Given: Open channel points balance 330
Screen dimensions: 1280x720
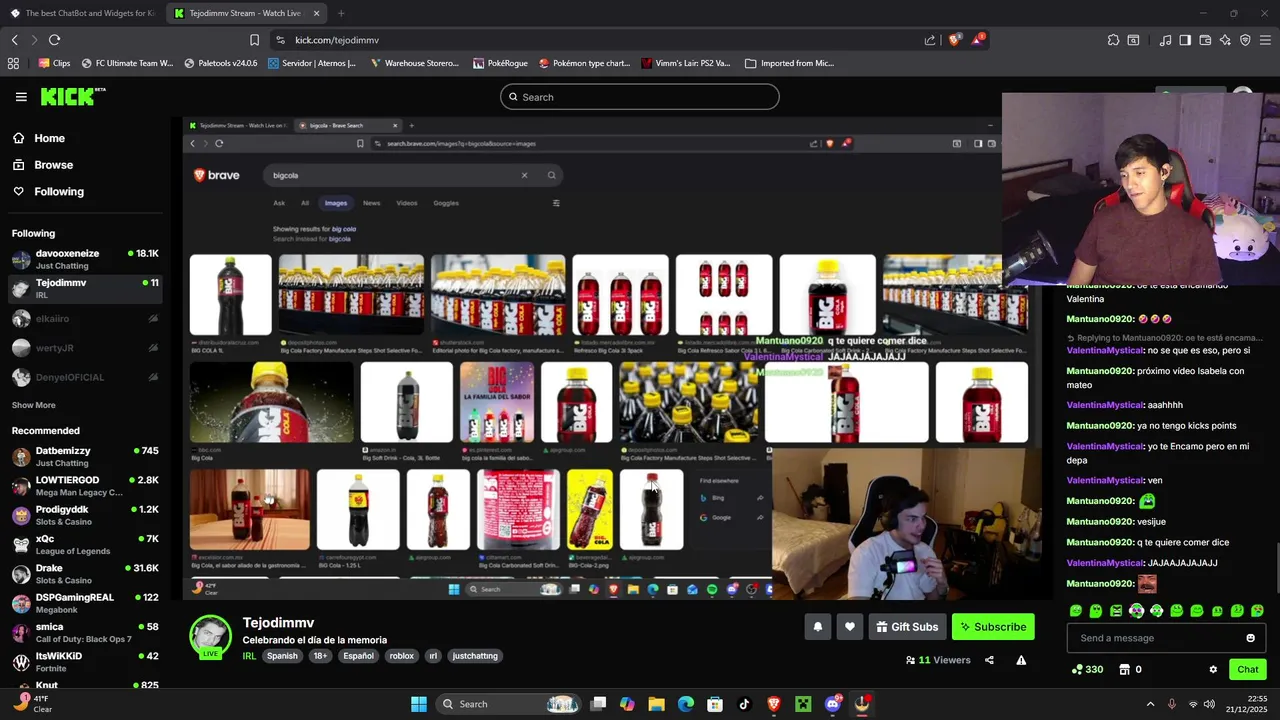Looking at the screenshot, I should (x=1087, y=669).
